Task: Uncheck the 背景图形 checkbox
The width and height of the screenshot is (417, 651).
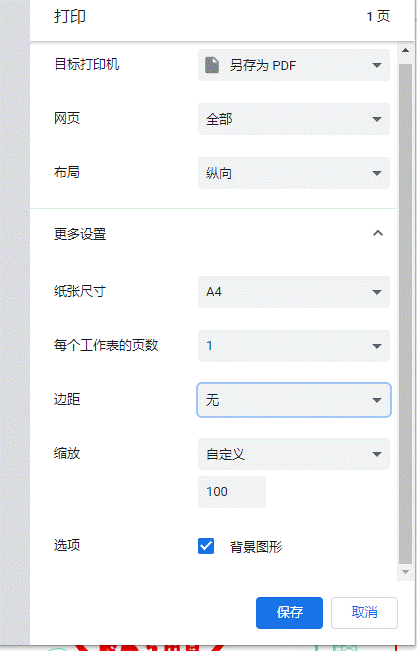Action: (206, 546)
